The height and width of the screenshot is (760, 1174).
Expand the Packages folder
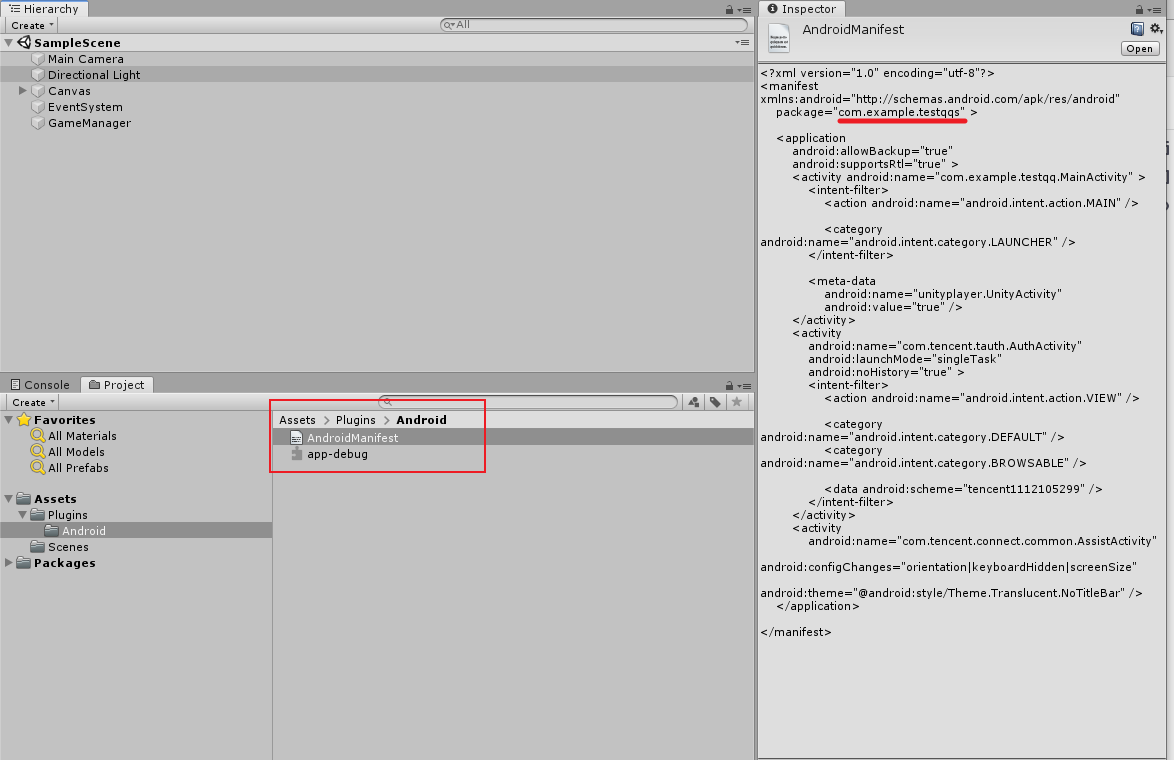point(9,563)
